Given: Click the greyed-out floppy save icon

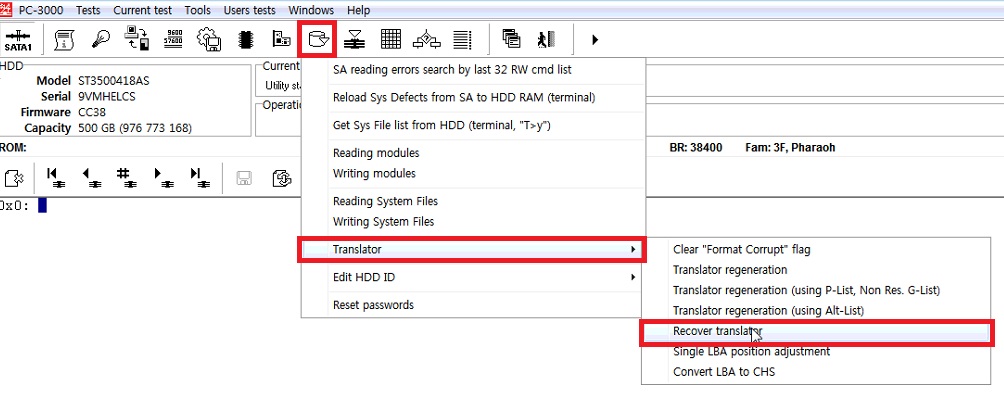Looking at the screenshot, I should point(243,178).
